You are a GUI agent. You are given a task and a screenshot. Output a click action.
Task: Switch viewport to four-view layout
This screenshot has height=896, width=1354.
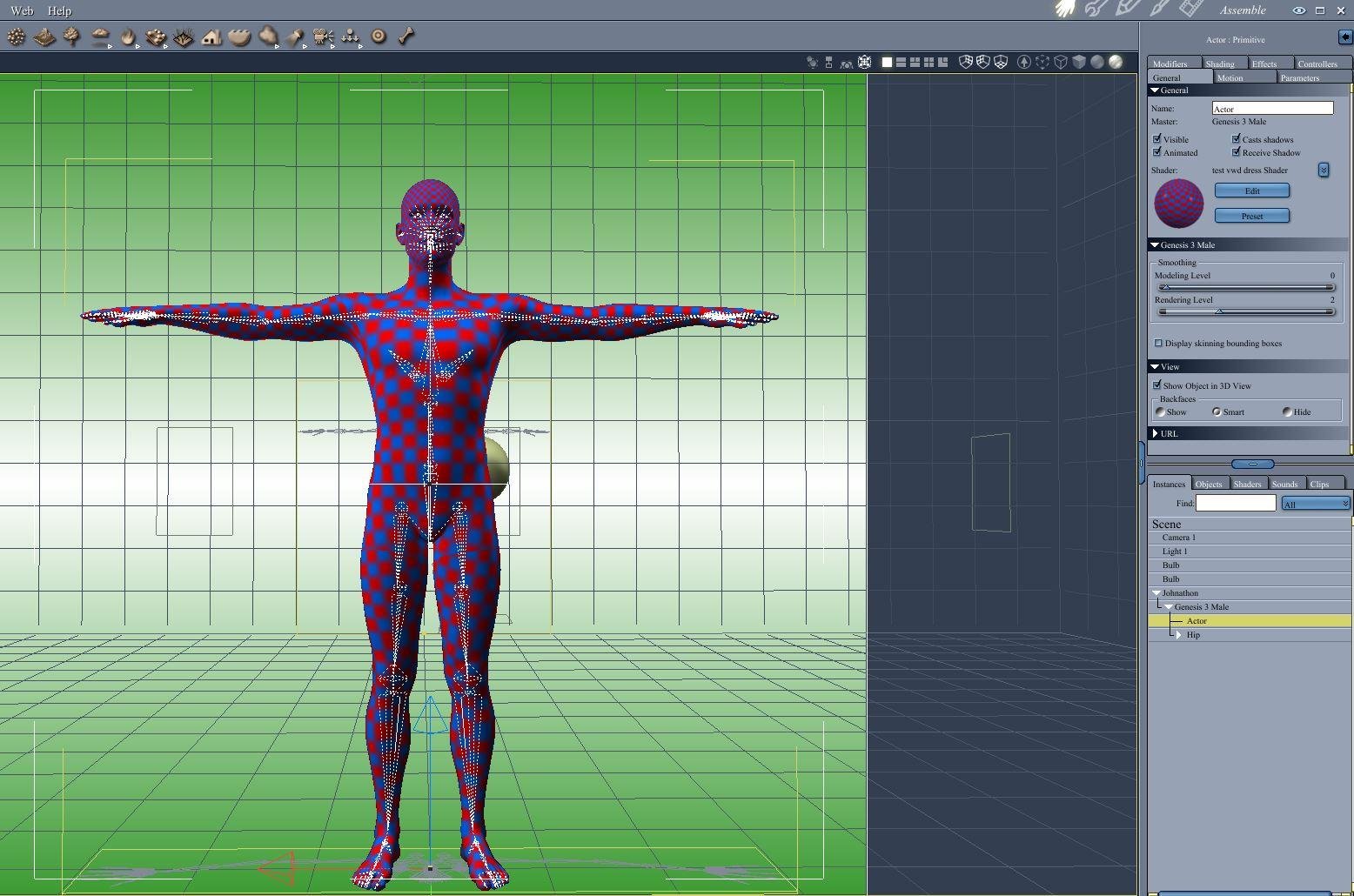coord(928,62)
